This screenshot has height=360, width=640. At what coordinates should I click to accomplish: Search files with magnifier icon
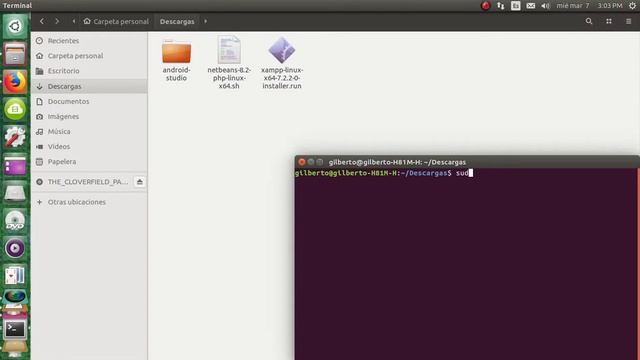pos(589,21)
